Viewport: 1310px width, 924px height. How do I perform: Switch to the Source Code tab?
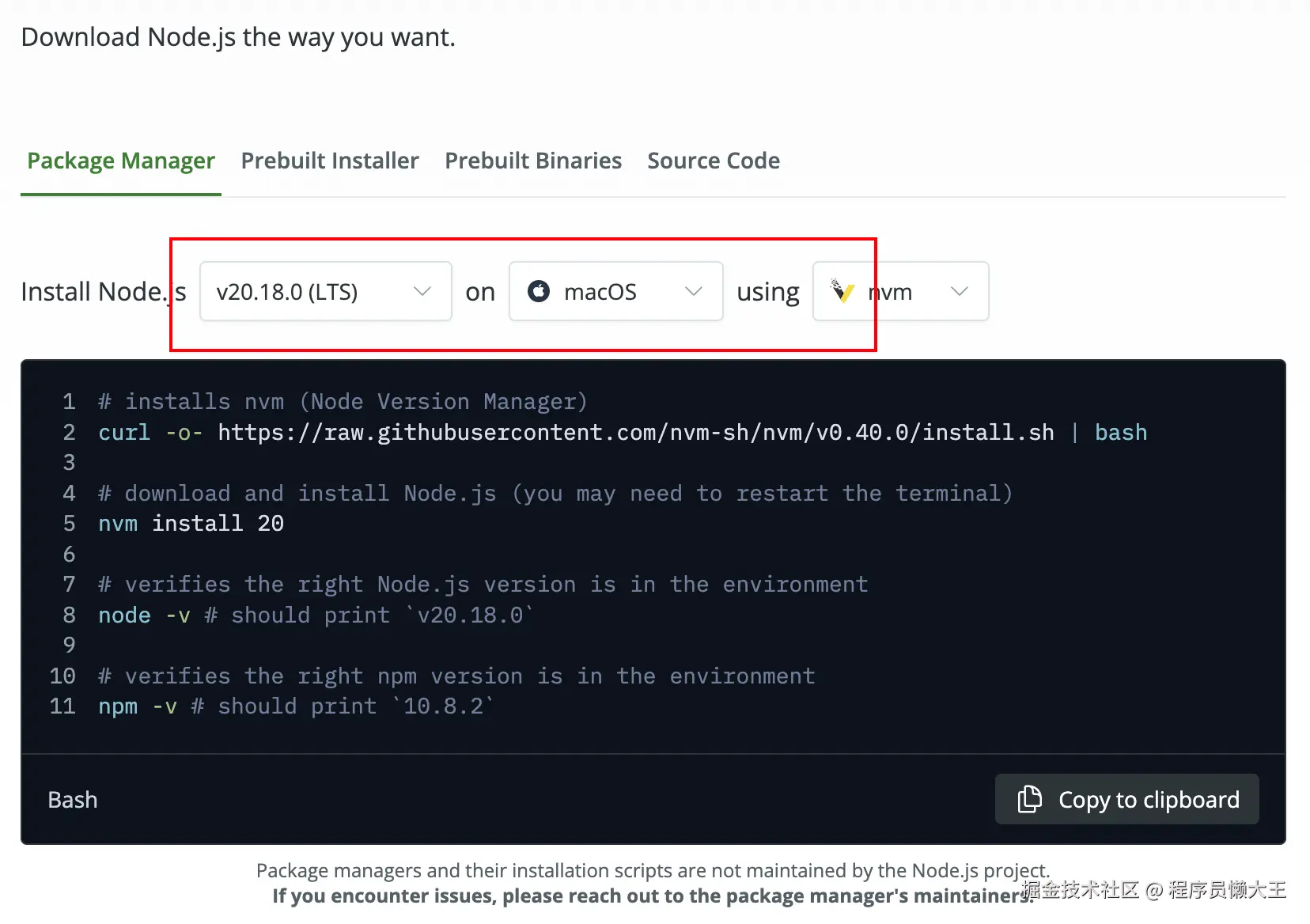714,161
